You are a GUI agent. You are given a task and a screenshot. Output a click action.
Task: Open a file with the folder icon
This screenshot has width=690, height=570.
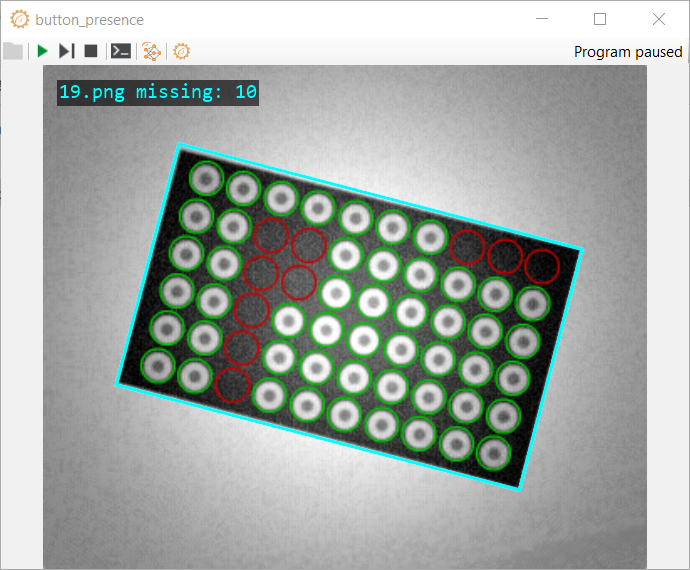(x=12, y=51)
